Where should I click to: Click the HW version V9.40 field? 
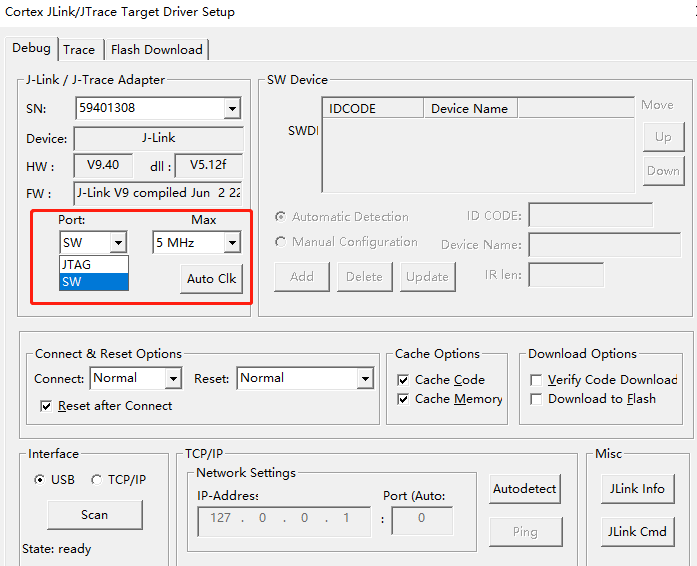(x=103, y=165)
